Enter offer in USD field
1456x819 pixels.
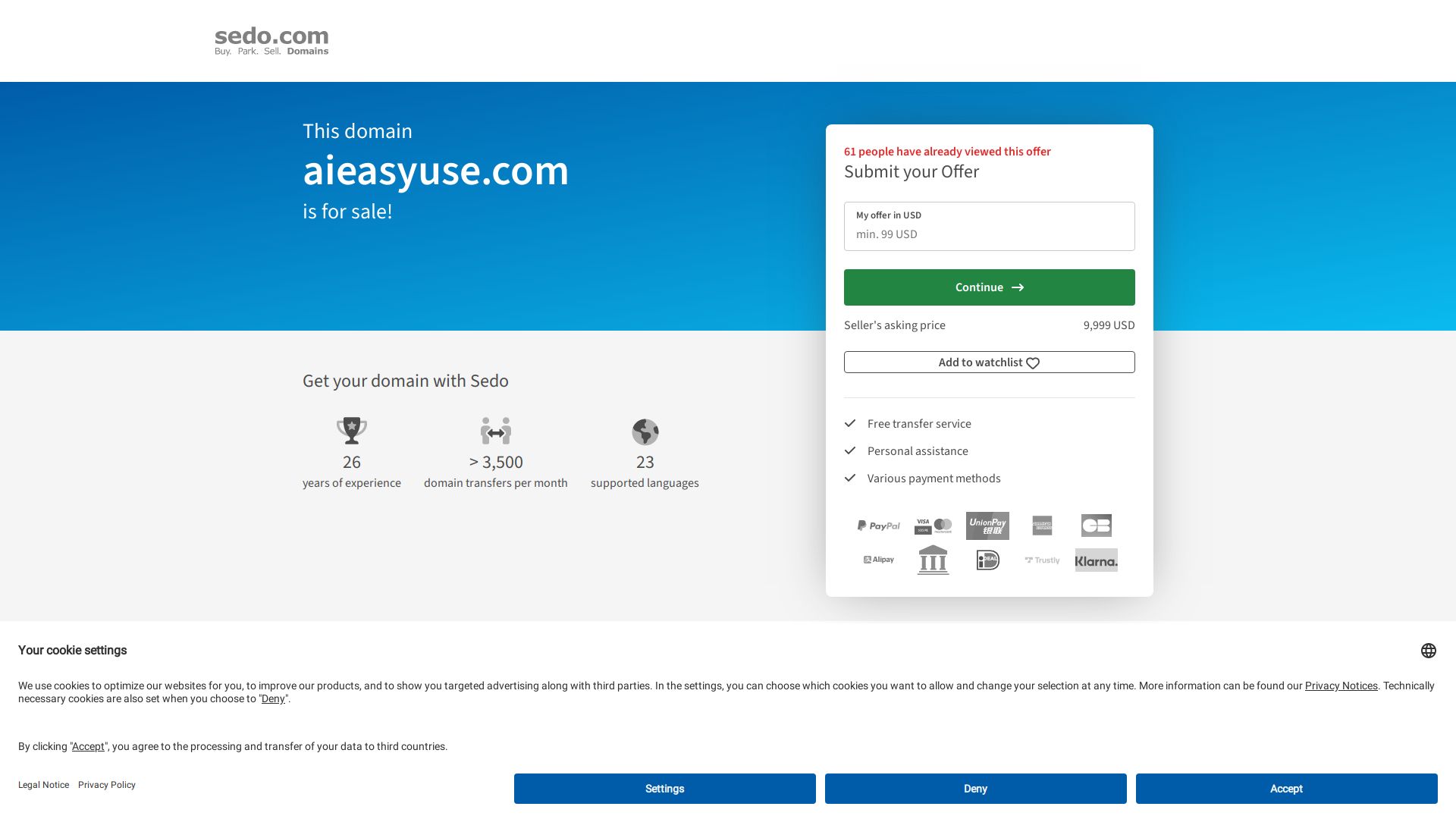click(989, 234)
